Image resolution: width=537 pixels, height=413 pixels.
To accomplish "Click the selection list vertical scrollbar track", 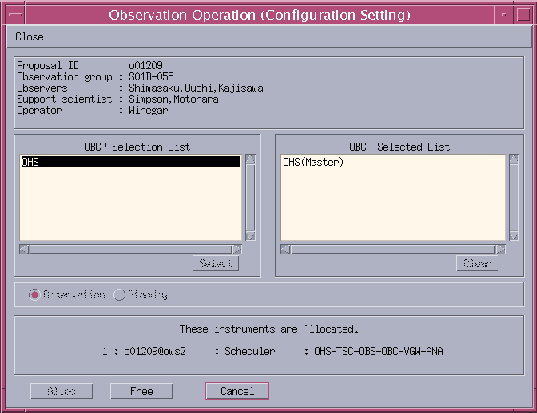I will [x=250, y=198].
